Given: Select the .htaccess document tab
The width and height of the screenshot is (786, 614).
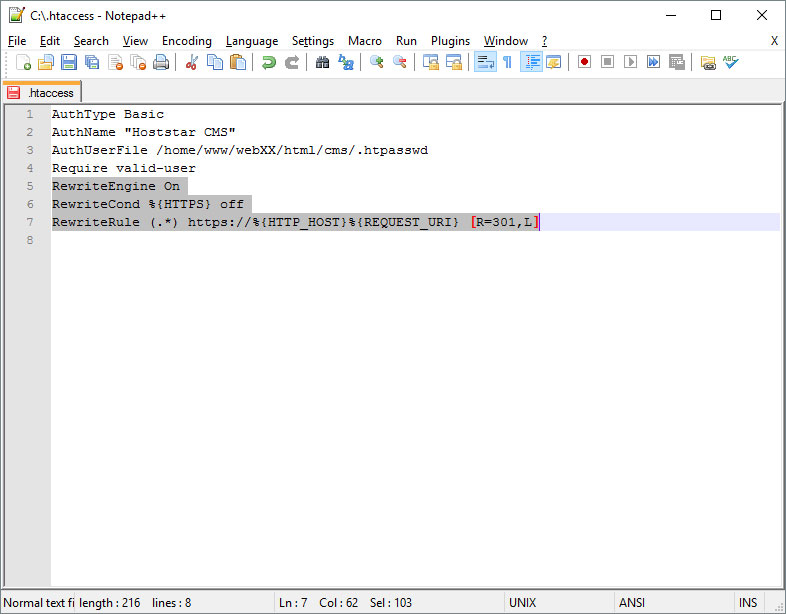Looking at the screenshot, I should (x=42, y=93).
